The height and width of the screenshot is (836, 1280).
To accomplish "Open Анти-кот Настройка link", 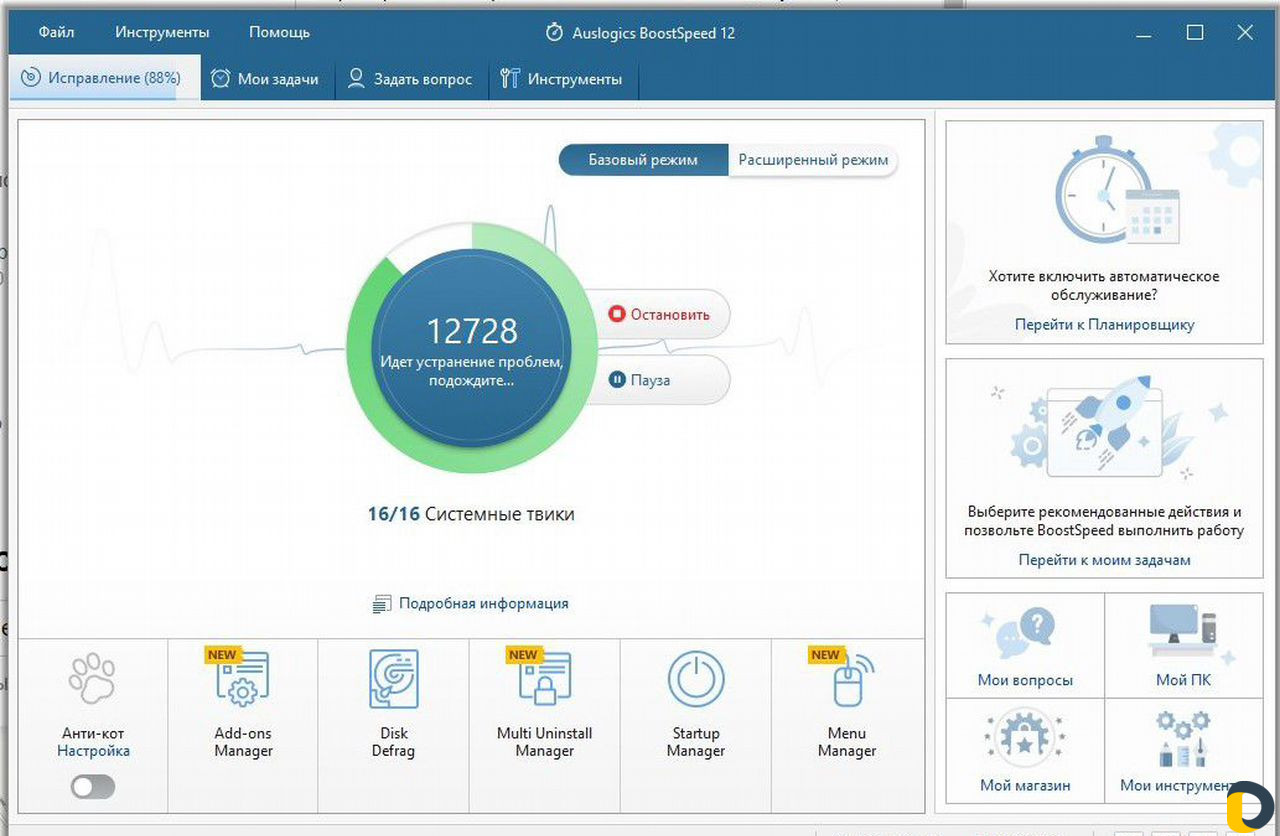I will pyautogui.click(x=93, y=751).
